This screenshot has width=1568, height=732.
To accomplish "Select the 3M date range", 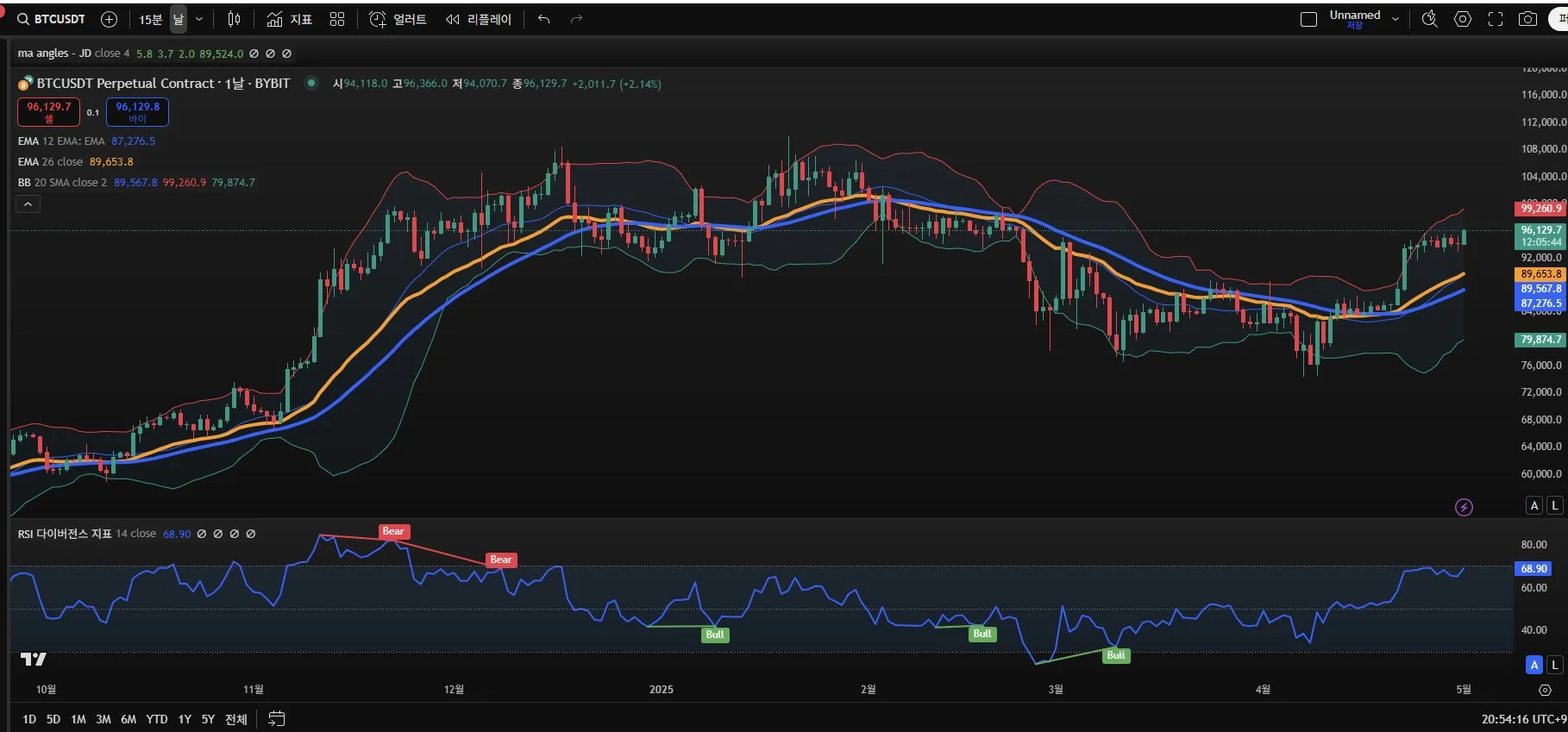I will click(x=103, y=719).
